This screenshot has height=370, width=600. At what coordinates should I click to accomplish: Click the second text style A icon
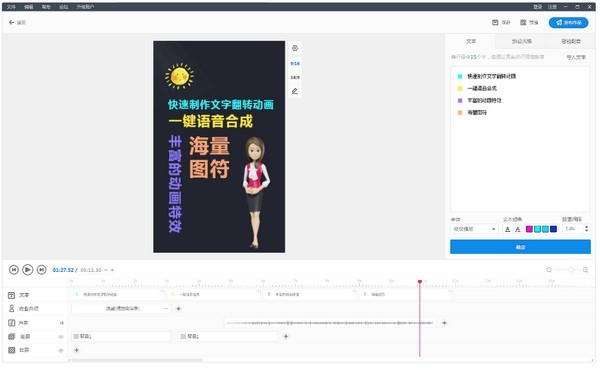518,229
